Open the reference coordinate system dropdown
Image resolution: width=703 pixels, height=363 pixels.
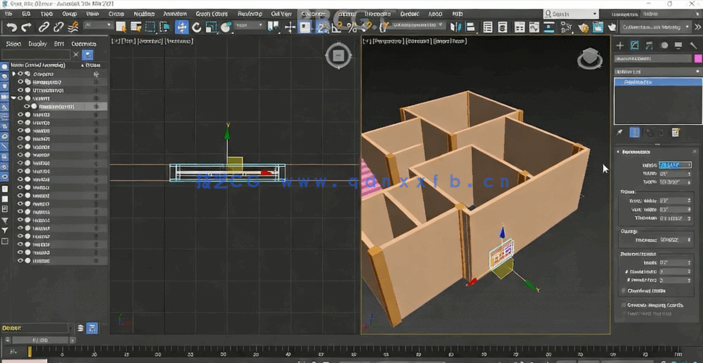[x=249, y=26]
